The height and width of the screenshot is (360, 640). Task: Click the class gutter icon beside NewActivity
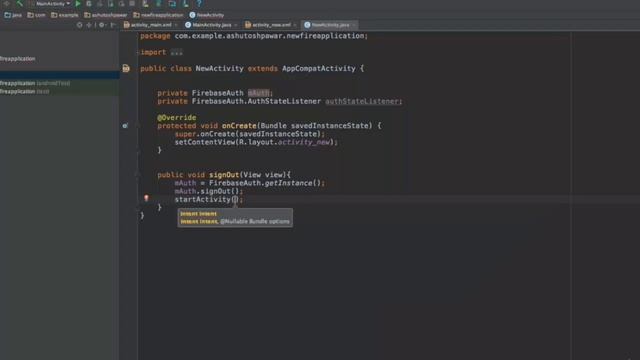[126, 69]
